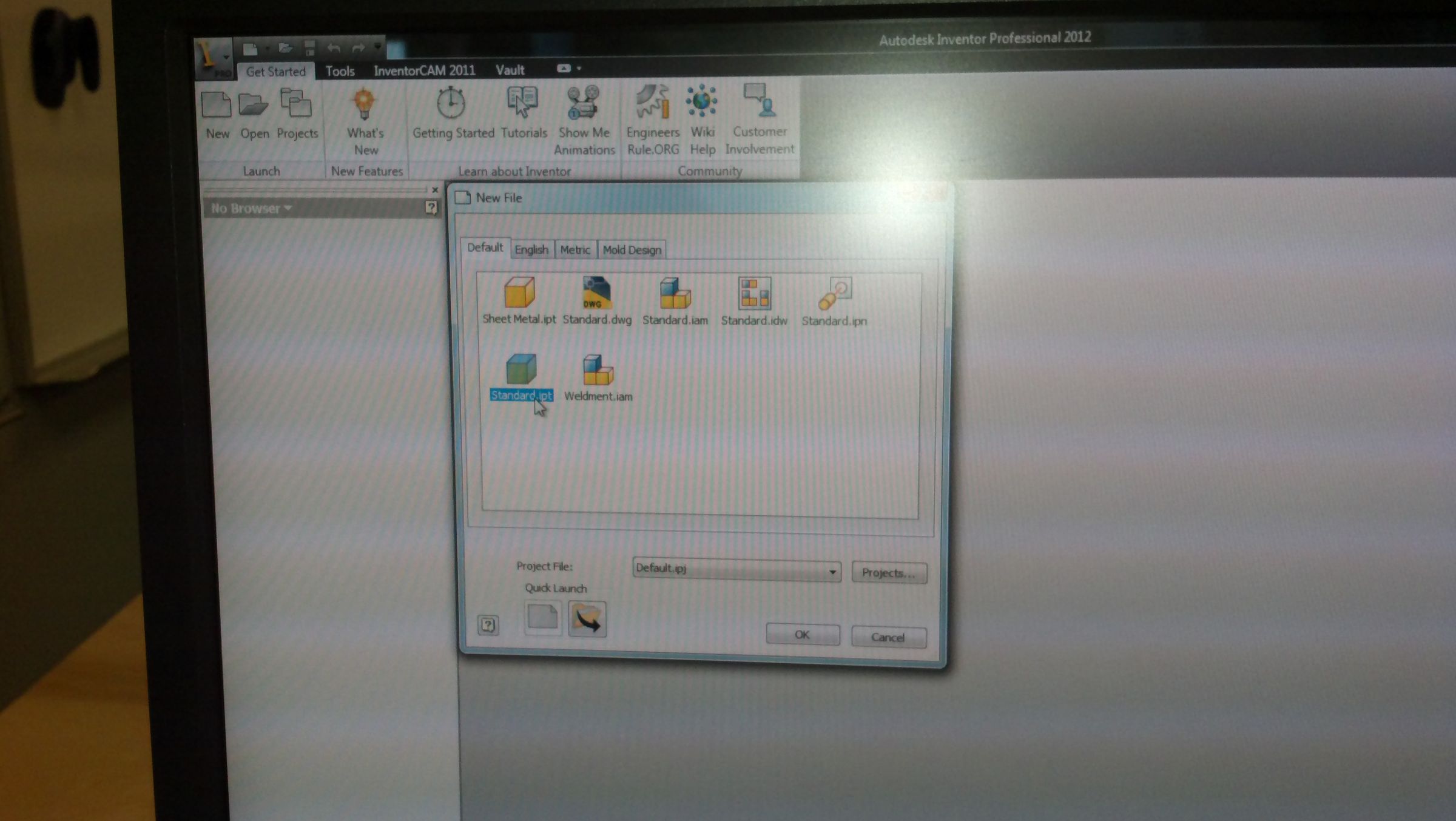This screenshot has width=1456, height=821.
Task: Click the help question mark in the dialog
Action: (x=489, y=626)
